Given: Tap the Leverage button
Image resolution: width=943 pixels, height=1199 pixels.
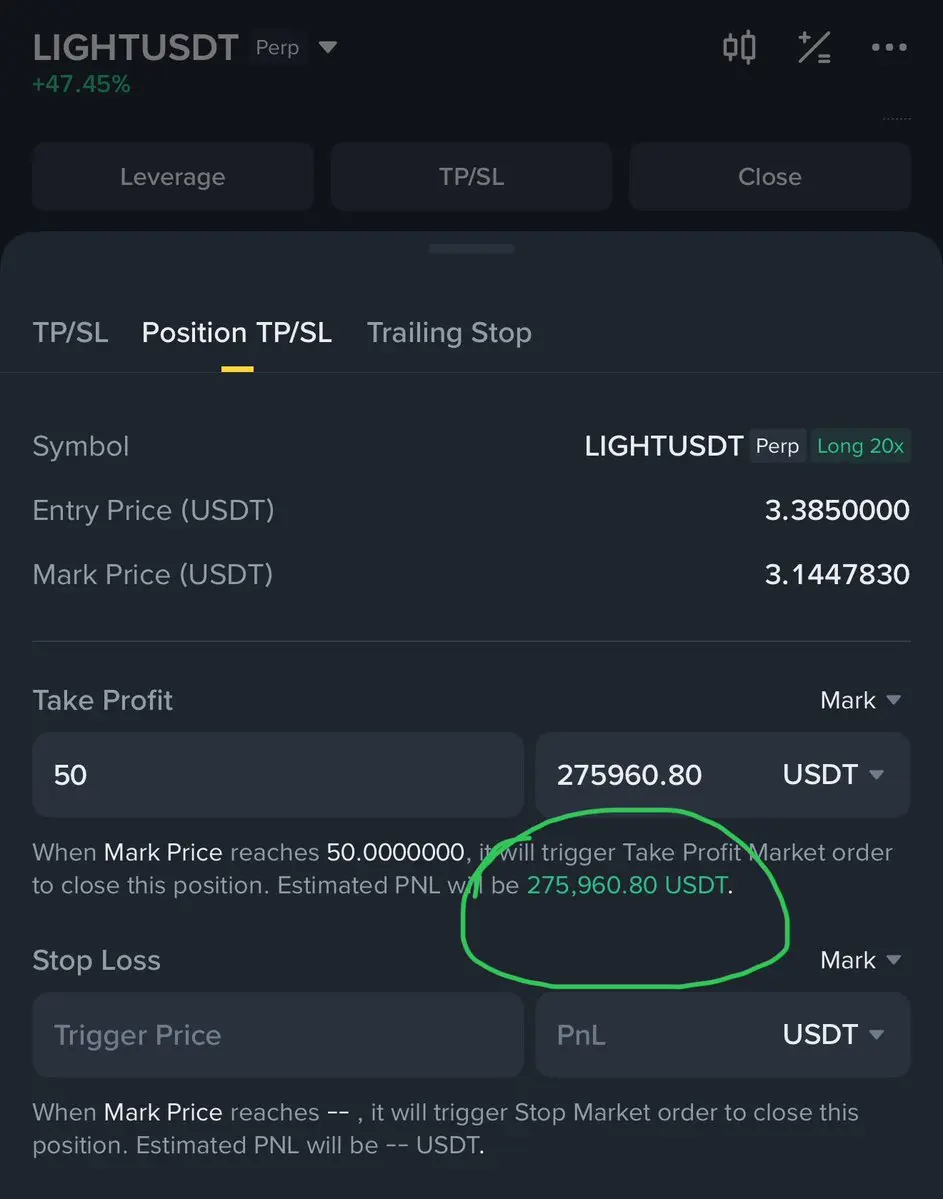Looking at the screenshot, I should 173,177.
